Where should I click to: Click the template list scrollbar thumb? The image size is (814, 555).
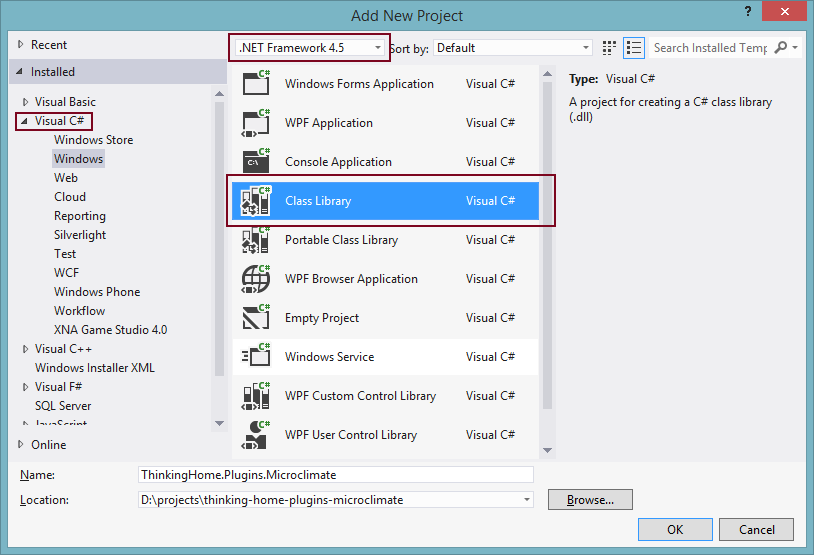click(x=547, y=246)
